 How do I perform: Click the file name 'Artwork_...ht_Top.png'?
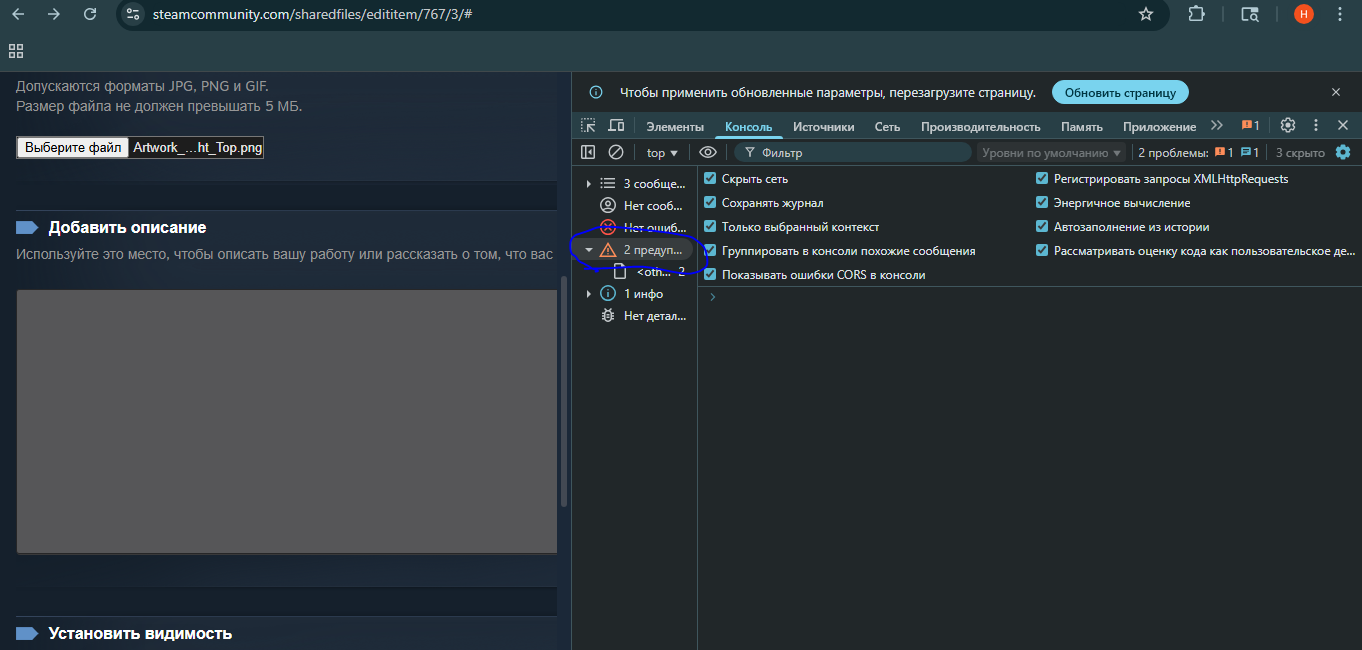coord(198,148)
